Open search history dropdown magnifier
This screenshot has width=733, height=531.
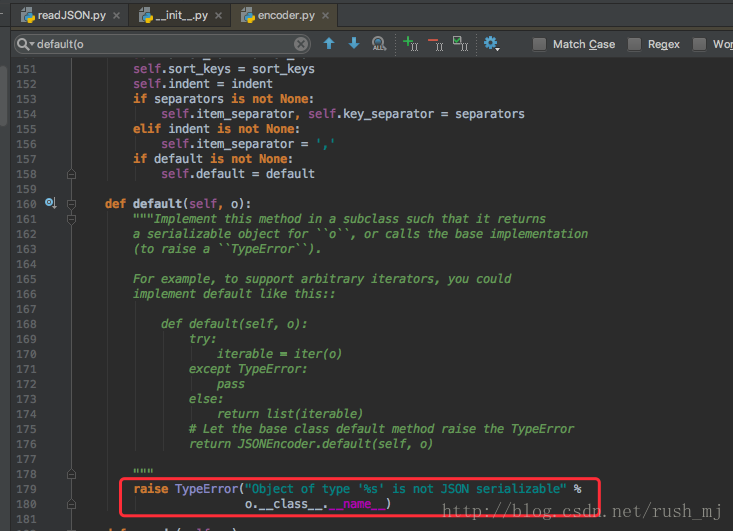point(25,44)
